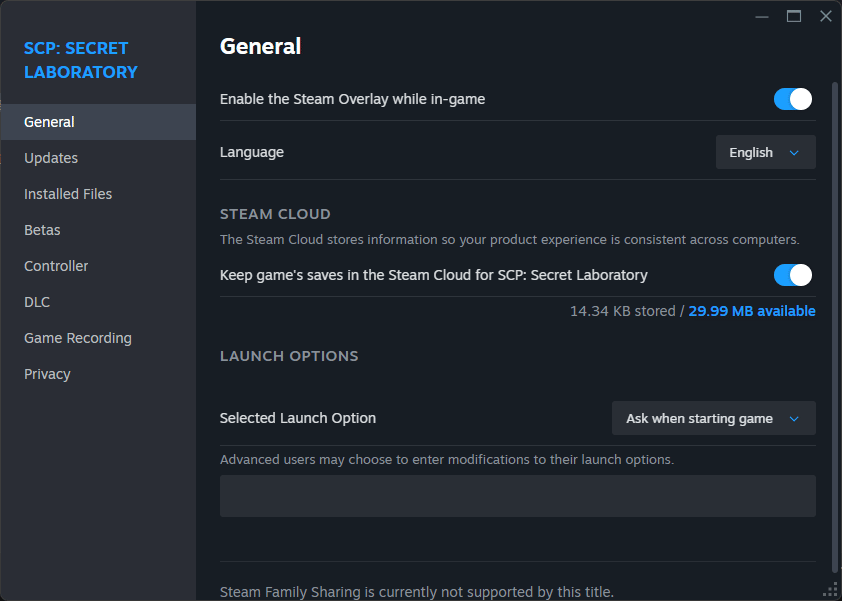The width and height of the screenshot is (842, 601).
Task: Select the General tab in sidebar
Action: coord(98,122)
